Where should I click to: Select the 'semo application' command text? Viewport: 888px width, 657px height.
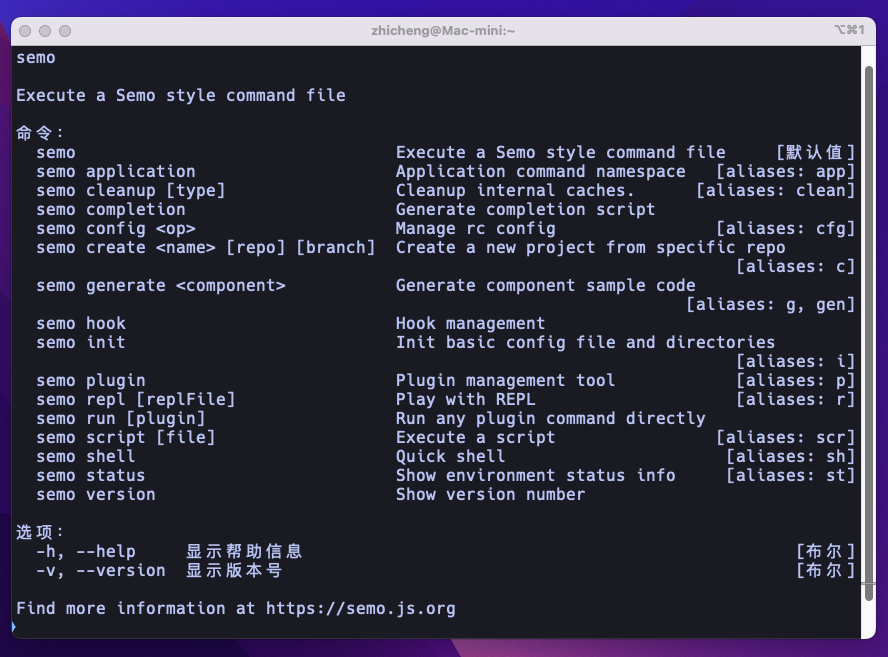116,172
